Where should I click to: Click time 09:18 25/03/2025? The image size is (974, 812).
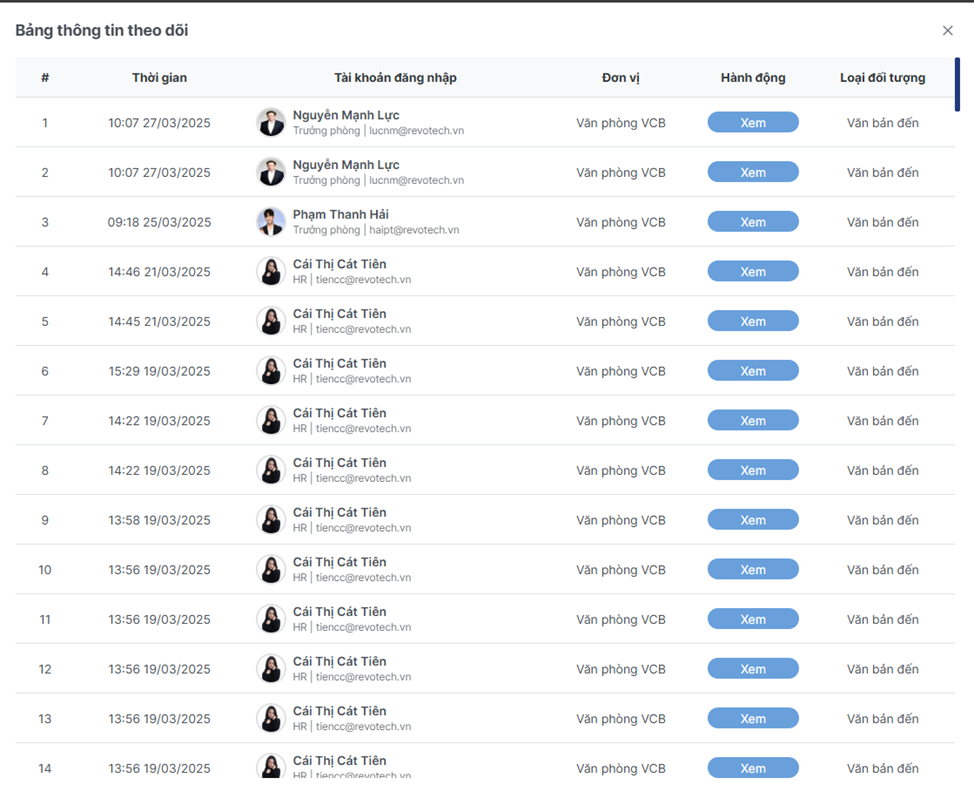click(x=159, y=222)
